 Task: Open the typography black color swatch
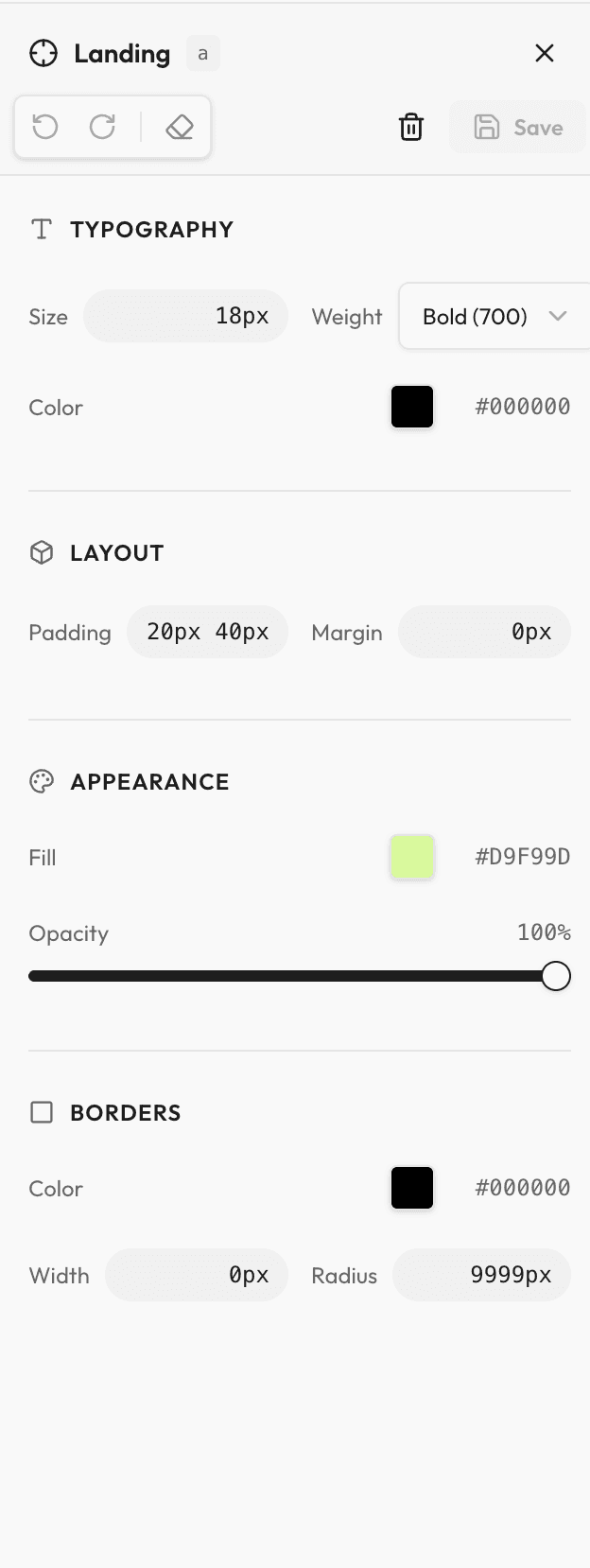[x=412, y=407]
